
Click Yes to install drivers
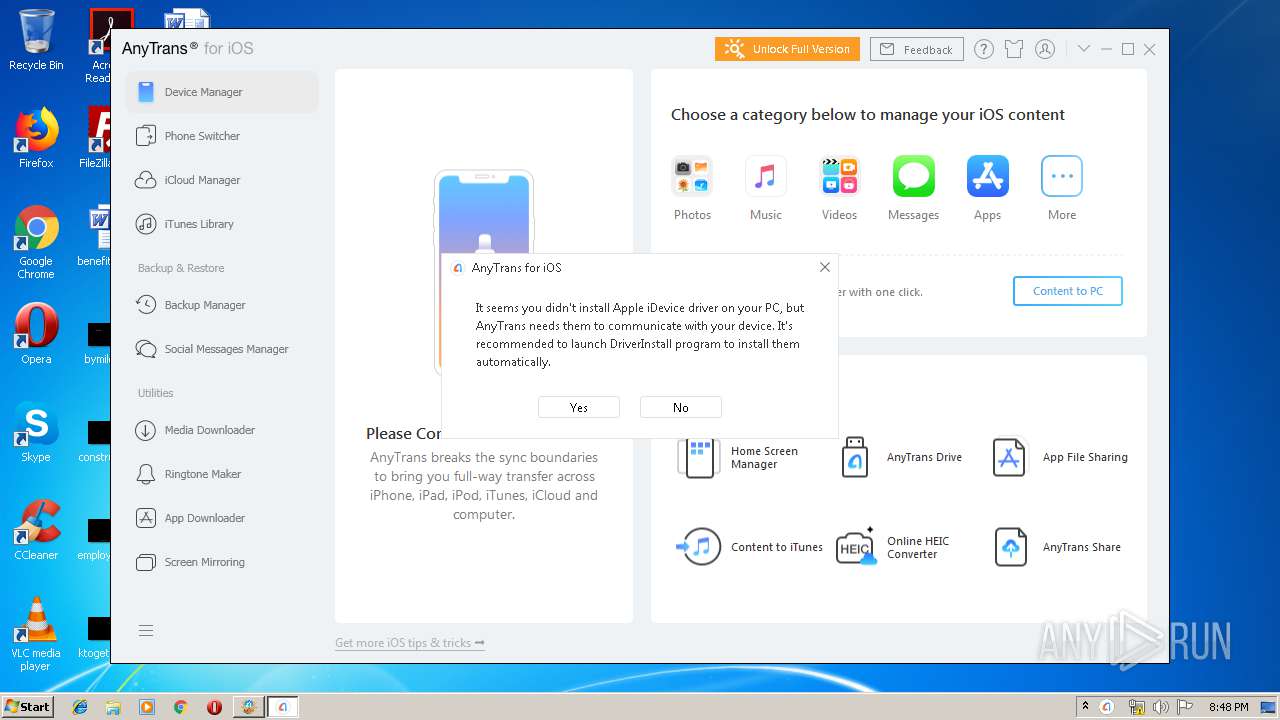coord(579,407)
